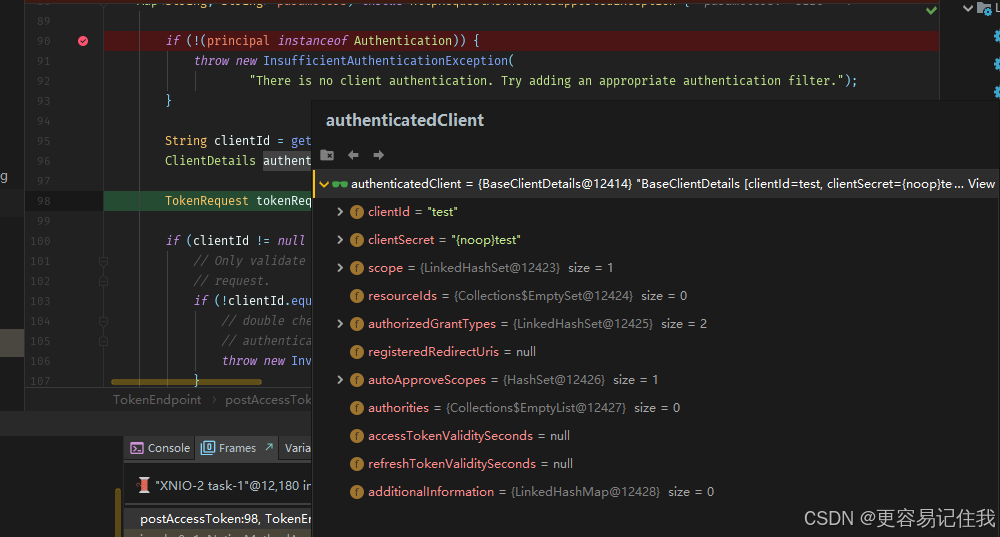Open the View link for authenticatedClient value
1000x537 pixels.
981,184
